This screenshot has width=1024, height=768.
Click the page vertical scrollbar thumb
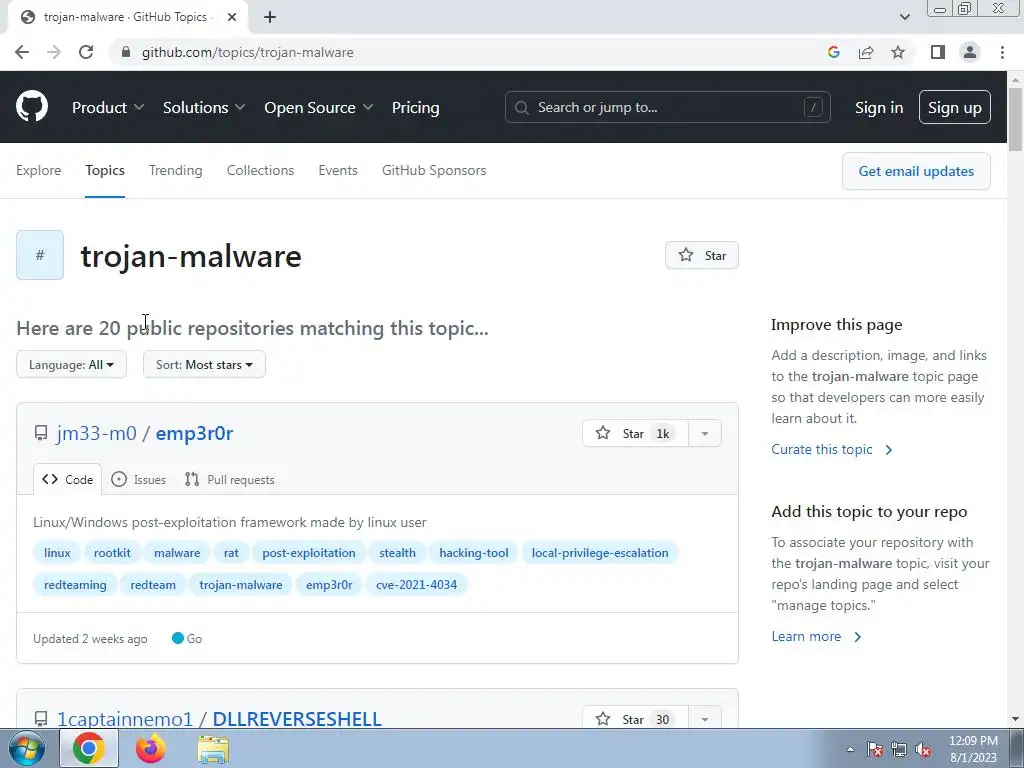tap(1015, 120)
